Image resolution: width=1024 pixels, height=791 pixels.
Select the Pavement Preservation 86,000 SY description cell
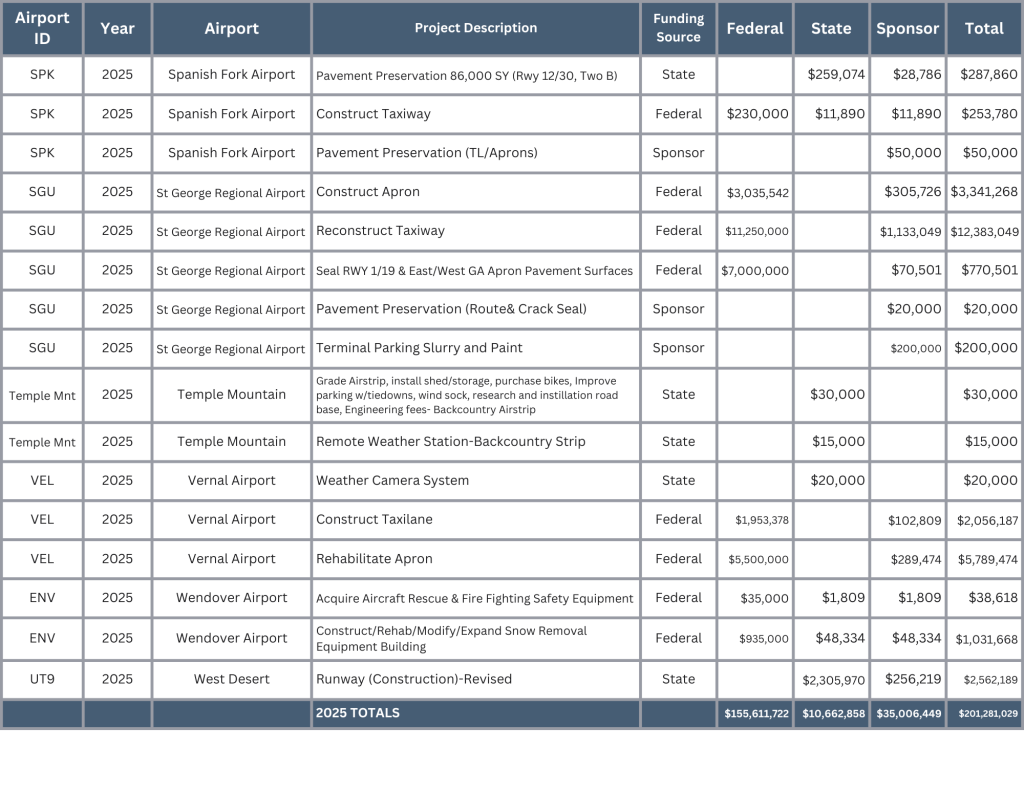[x=475, y=75]
